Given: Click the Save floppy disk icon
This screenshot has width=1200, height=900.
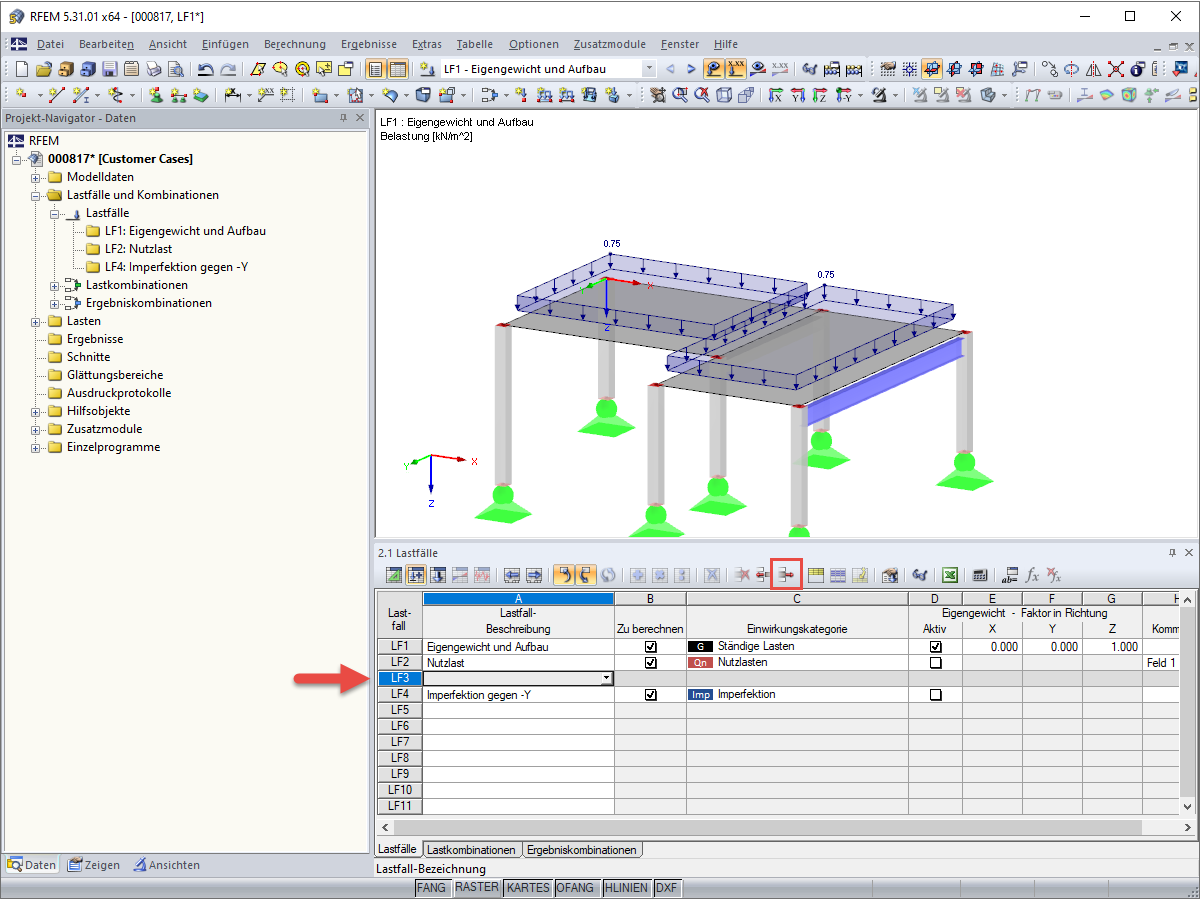Looking at the screenshot, I should tap(110, 69).
